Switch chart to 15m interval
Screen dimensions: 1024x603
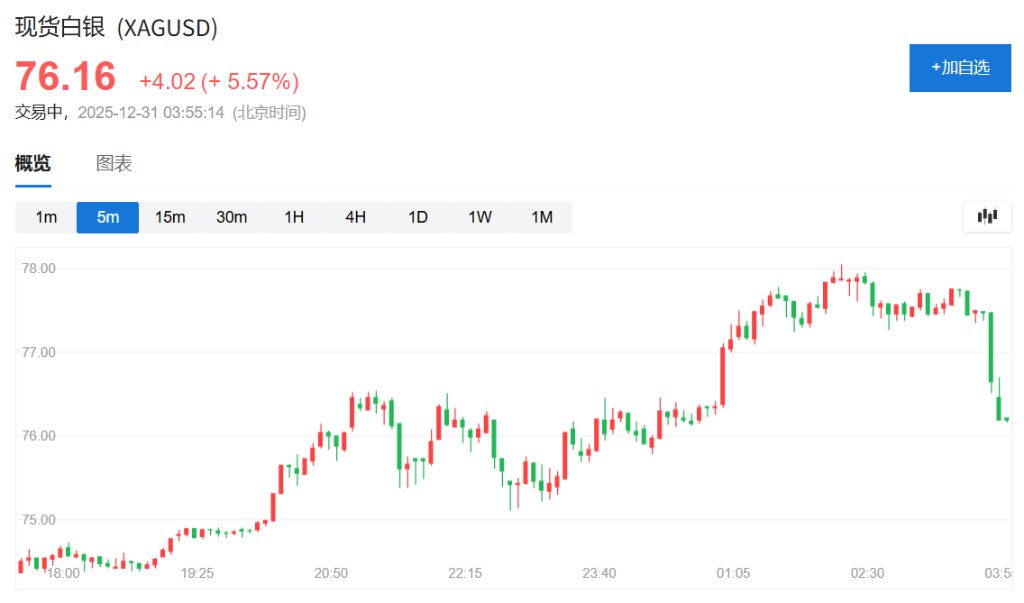pos(170,217)
